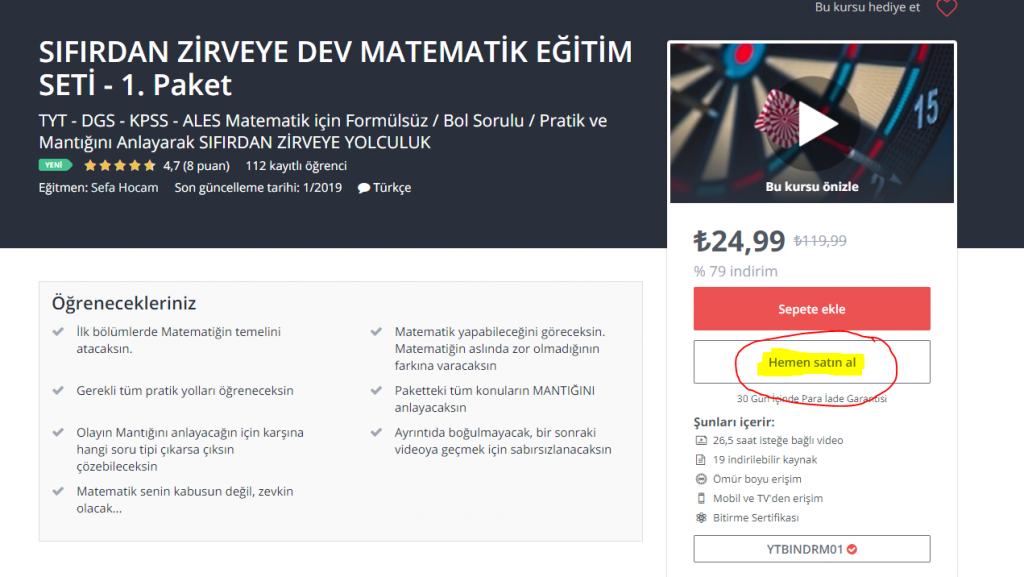The height and width of the screenshot is (577, 1024).
Task: Click the 4,7 (8 puan) rating text
Action: [x=197, y=166]
